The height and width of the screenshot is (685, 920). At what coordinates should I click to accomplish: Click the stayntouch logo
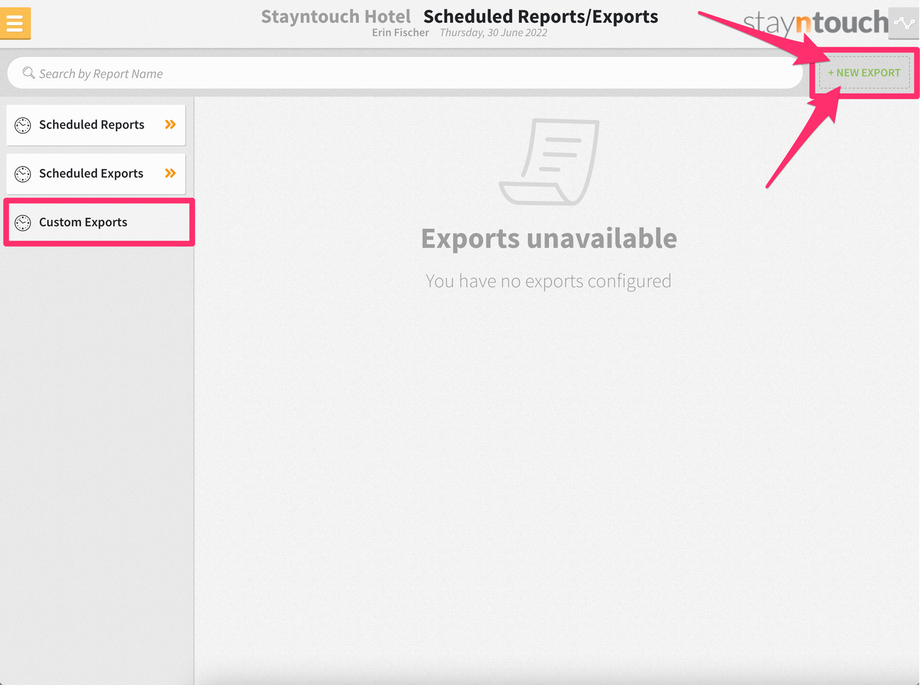point(816,22)
